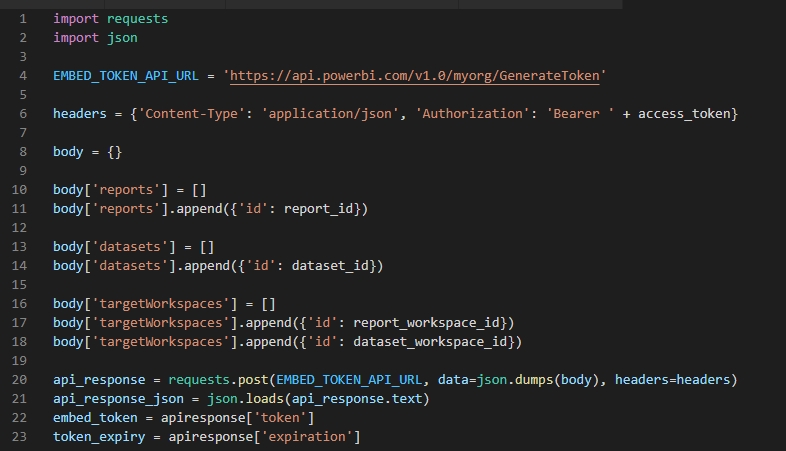Click the 'token' string on line 22

pyautogui.click(x=280, y=418)
